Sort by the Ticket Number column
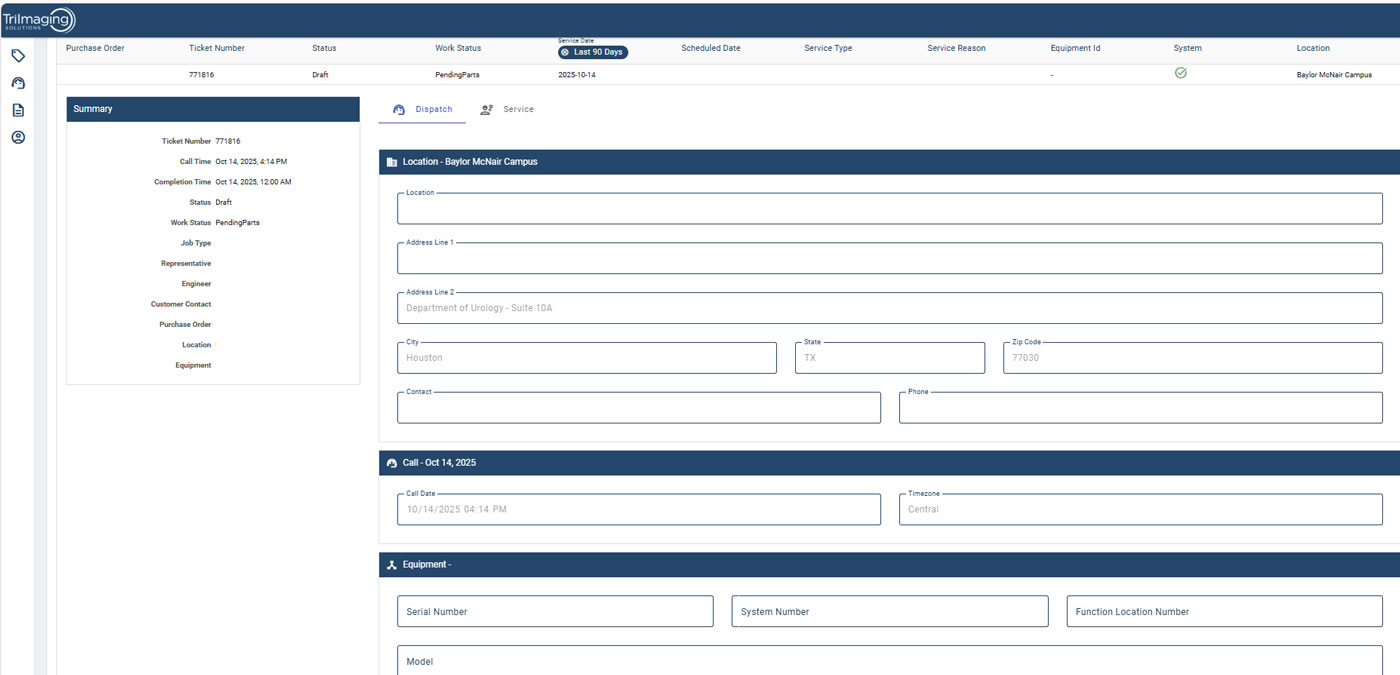This screenshot has height=675, width=1400. coord(216,48)
